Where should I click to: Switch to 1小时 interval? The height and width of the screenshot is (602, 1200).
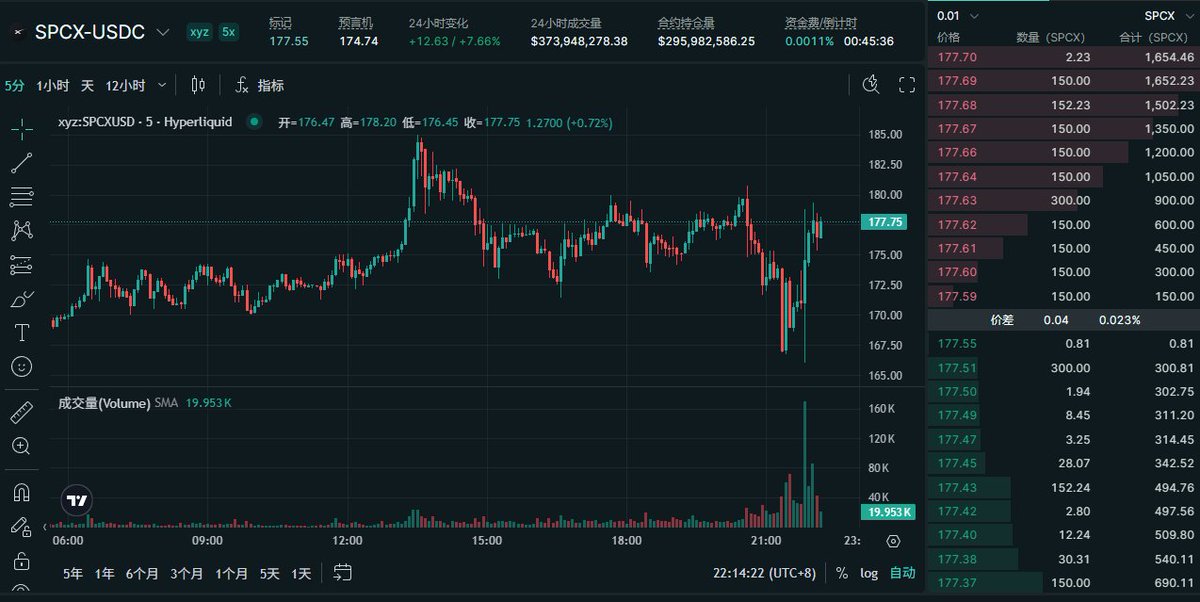52,85
